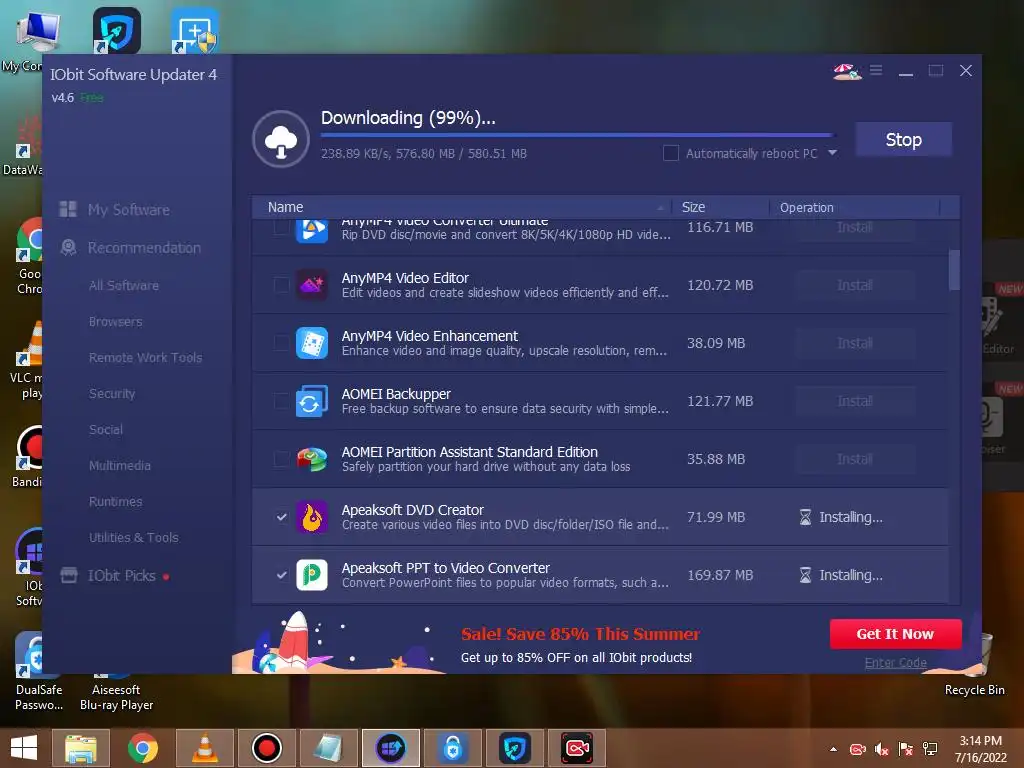Viewport: 1024px width, 768px height.
Task: Open My Software section
Action: click(x=129, y=210)
